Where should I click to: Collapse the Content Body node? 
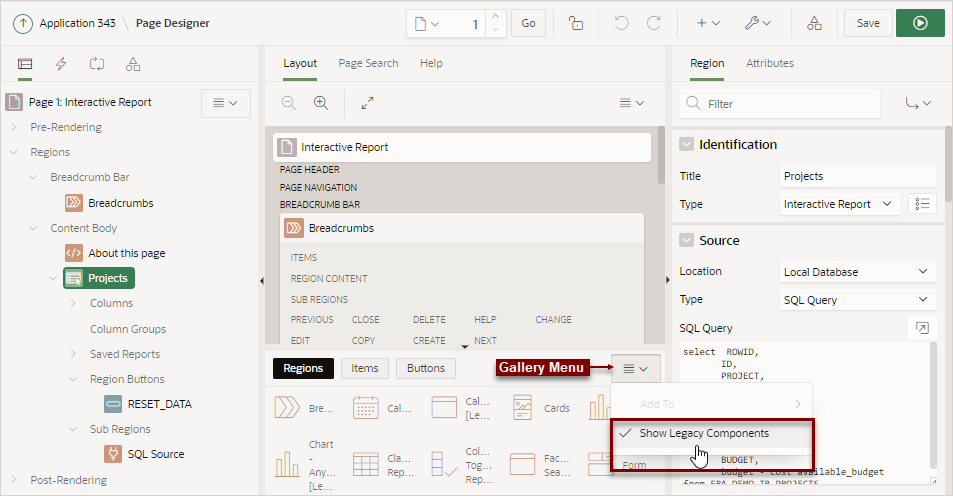[x=33, y=228]
